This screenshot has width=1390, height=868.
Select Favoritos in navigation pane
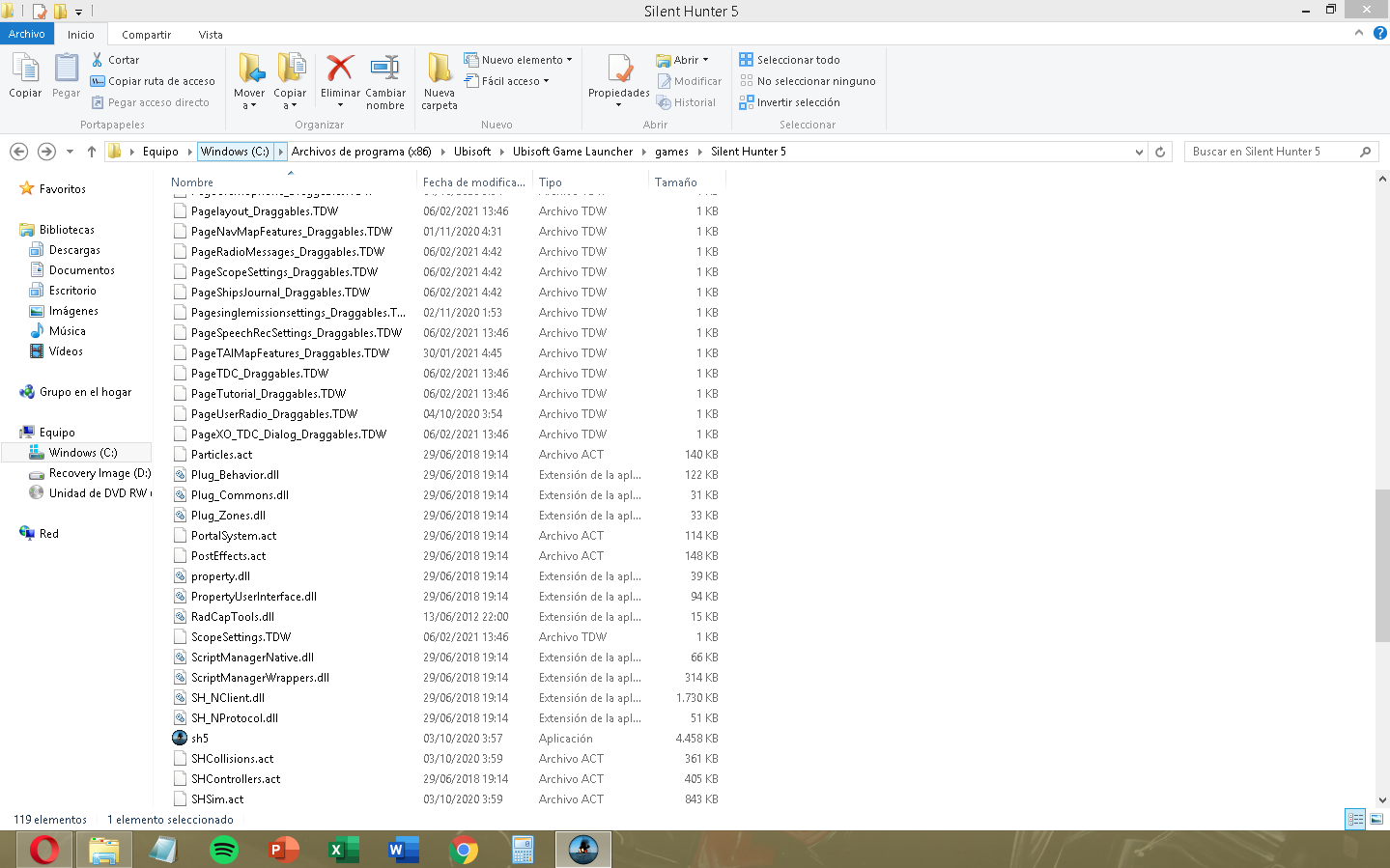tap(53, 189)
